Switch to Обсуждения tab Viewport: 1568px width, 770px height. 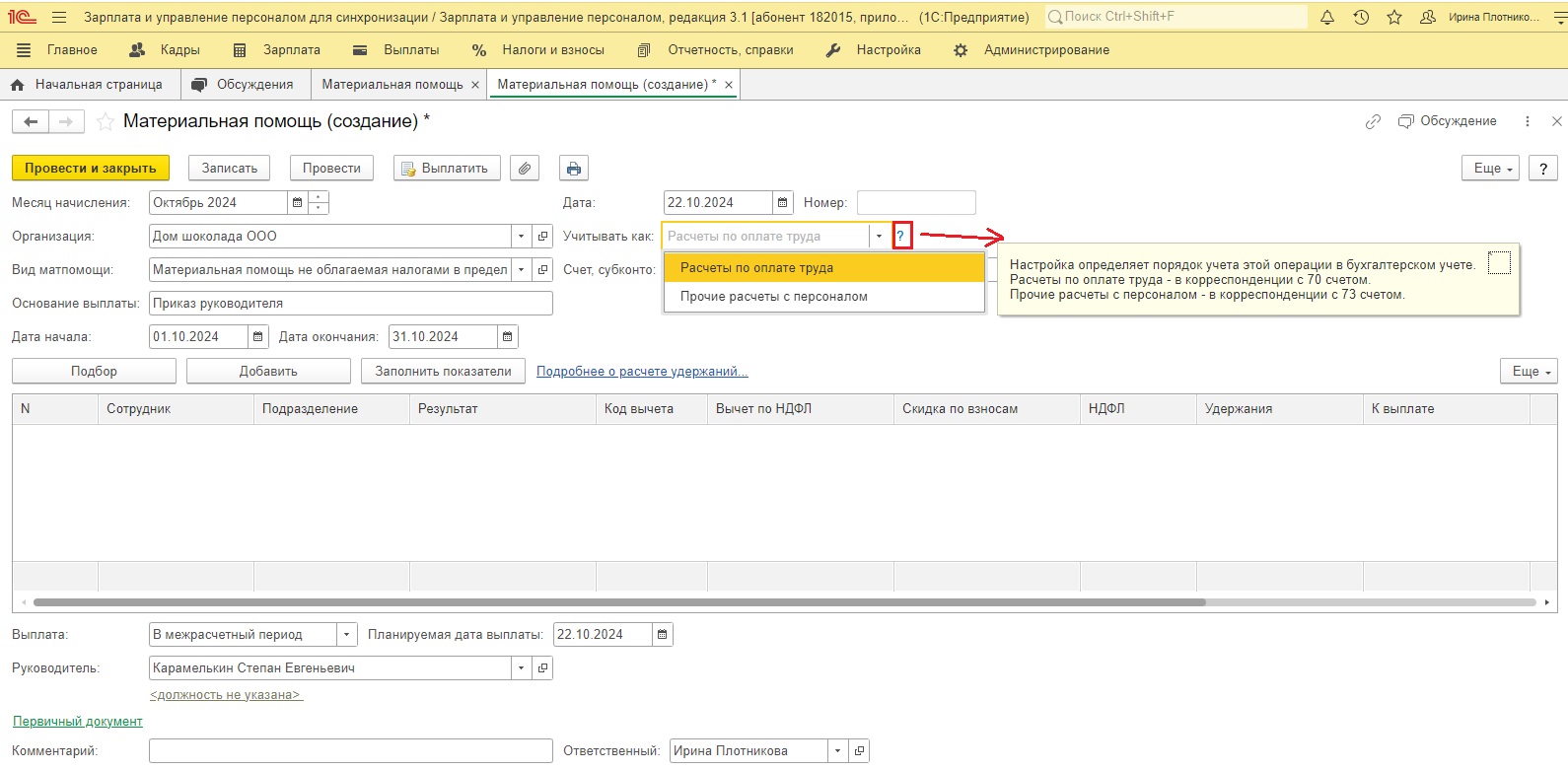click(244, 85)
